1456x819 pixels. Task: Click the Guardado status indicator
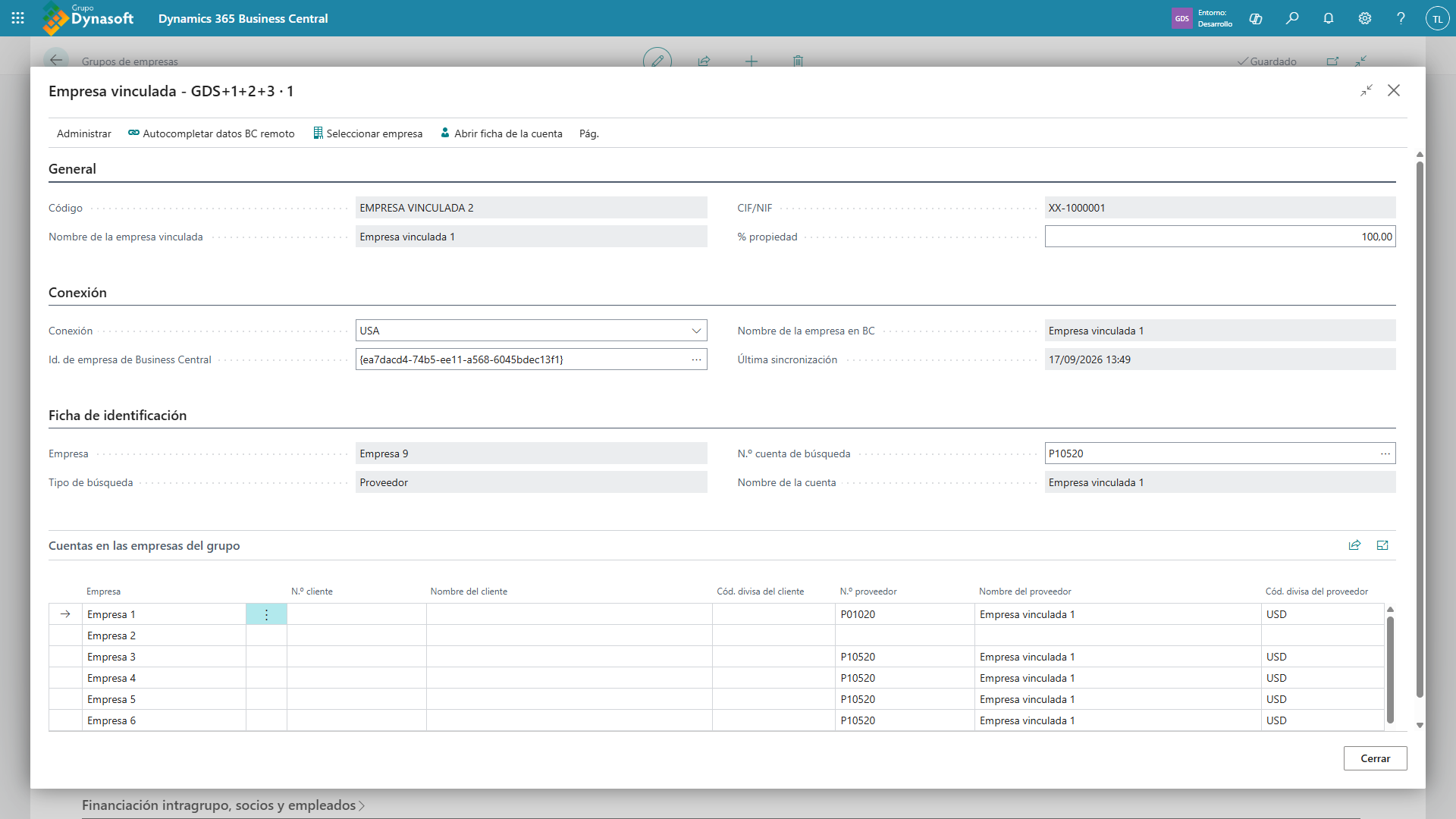pos(1266,61)
